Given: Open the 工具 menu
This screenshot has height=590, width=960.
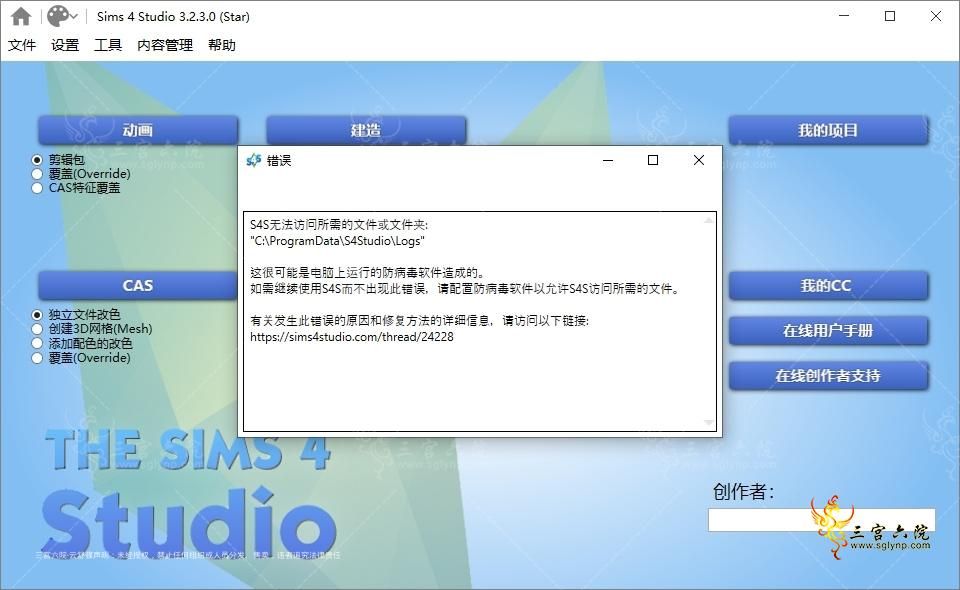Looking at the screenshot, I should (108, 45).
